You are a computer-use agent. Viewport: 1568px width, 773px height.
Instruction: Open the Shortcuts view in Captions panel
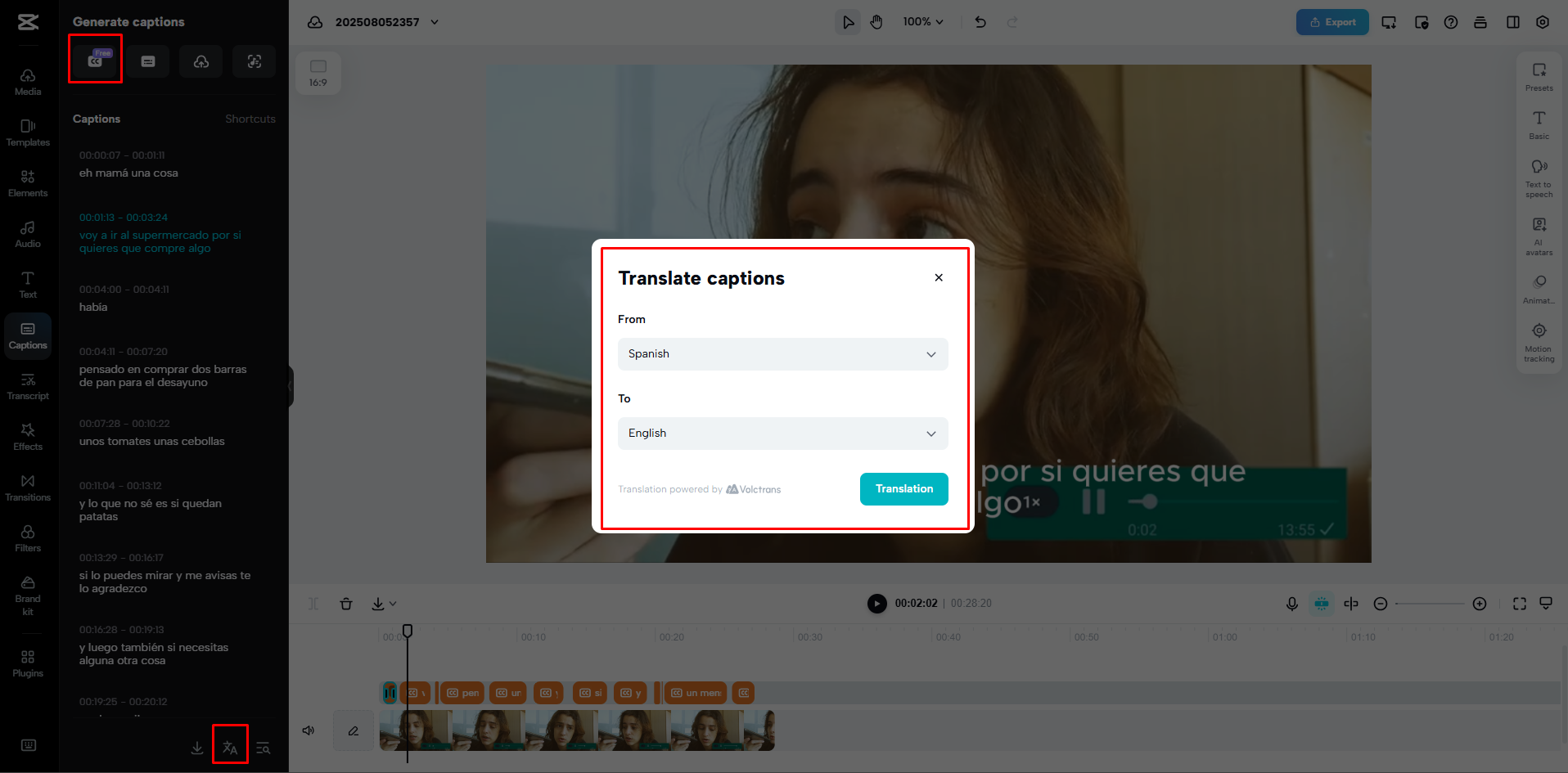250,119
